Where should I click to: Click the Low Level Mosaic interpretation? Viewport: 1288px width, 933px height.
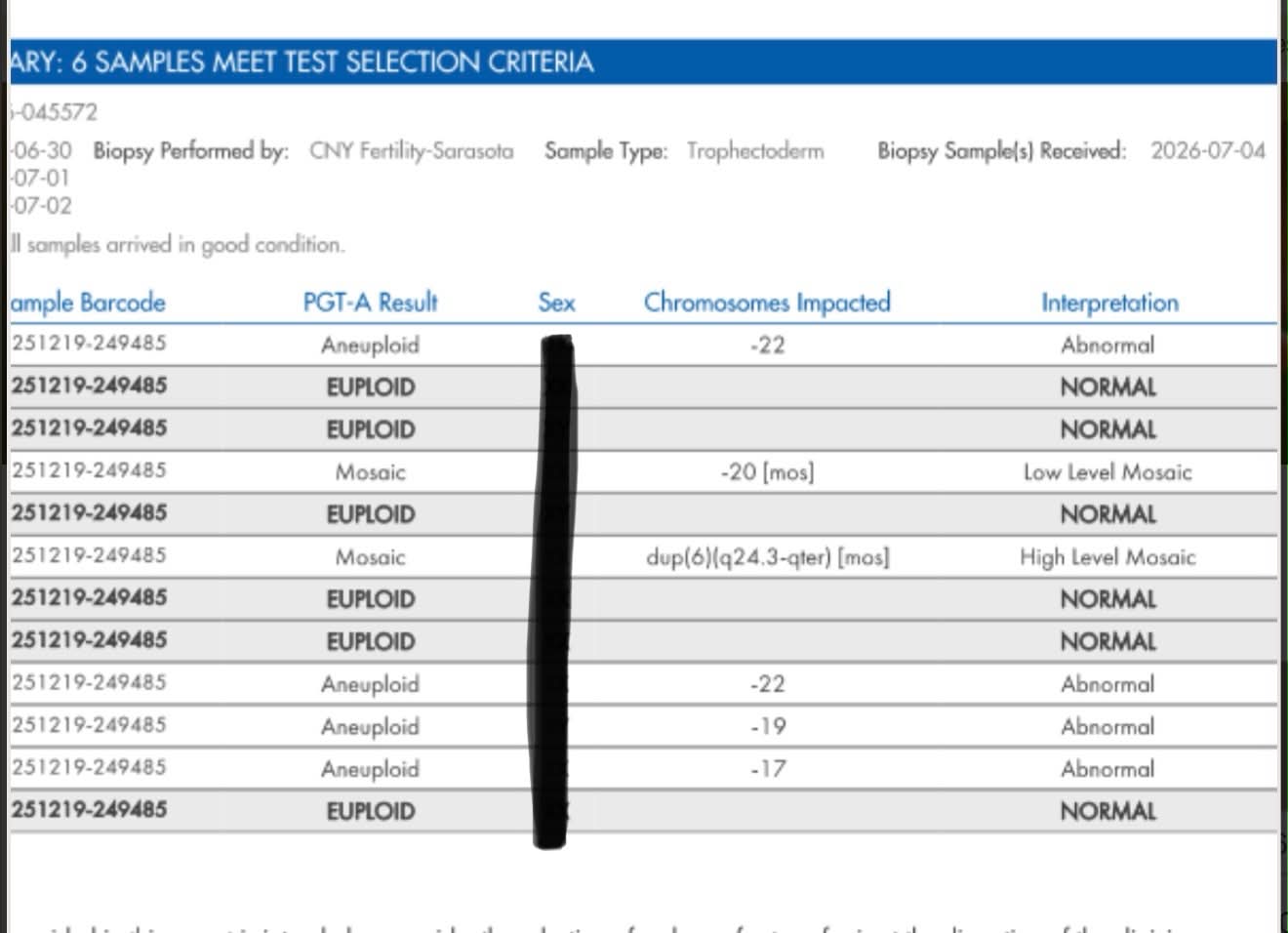tap(1107, 472)
